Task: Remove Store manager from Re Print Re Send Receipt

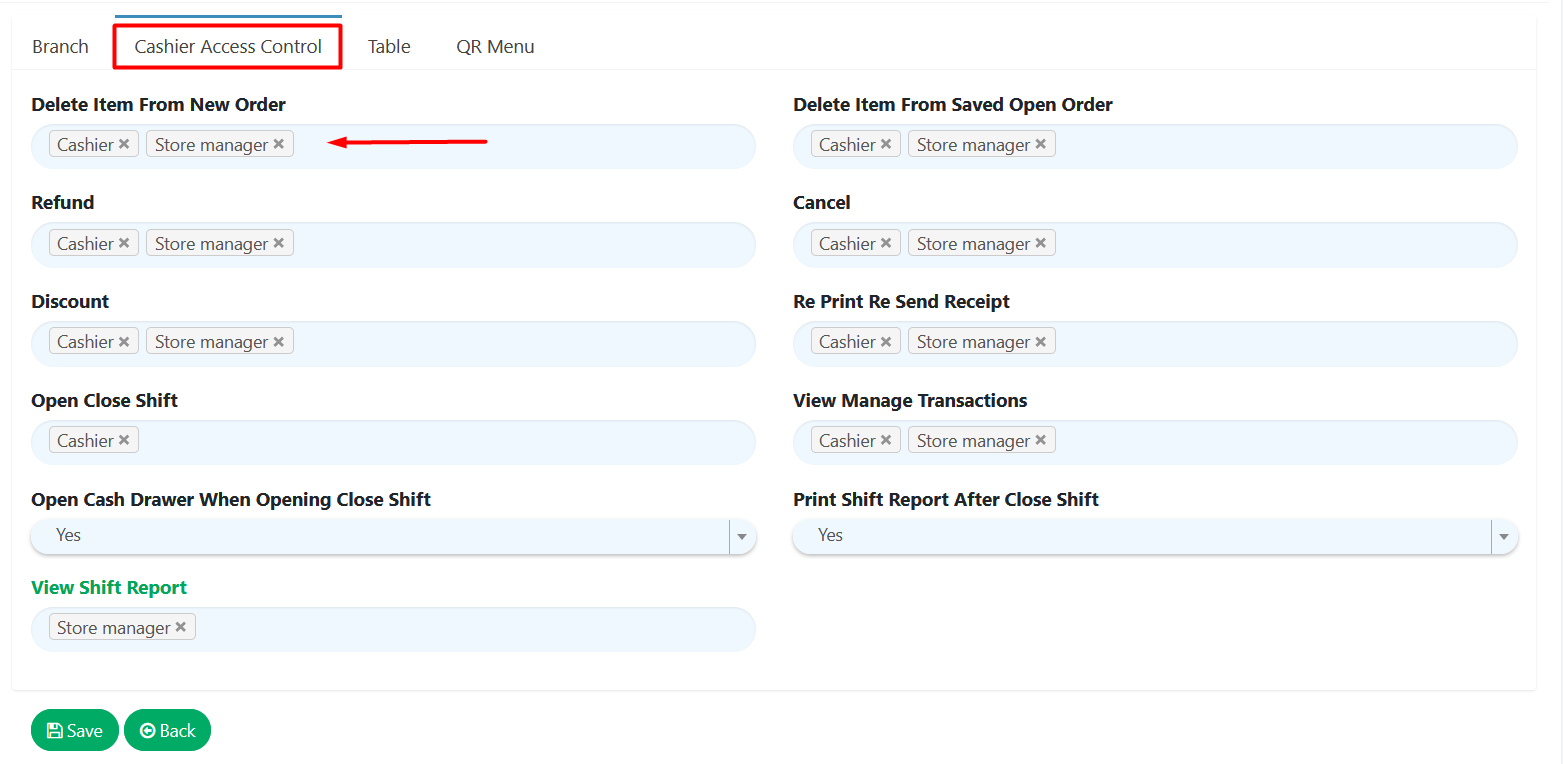Action: tap(1040, 340)
